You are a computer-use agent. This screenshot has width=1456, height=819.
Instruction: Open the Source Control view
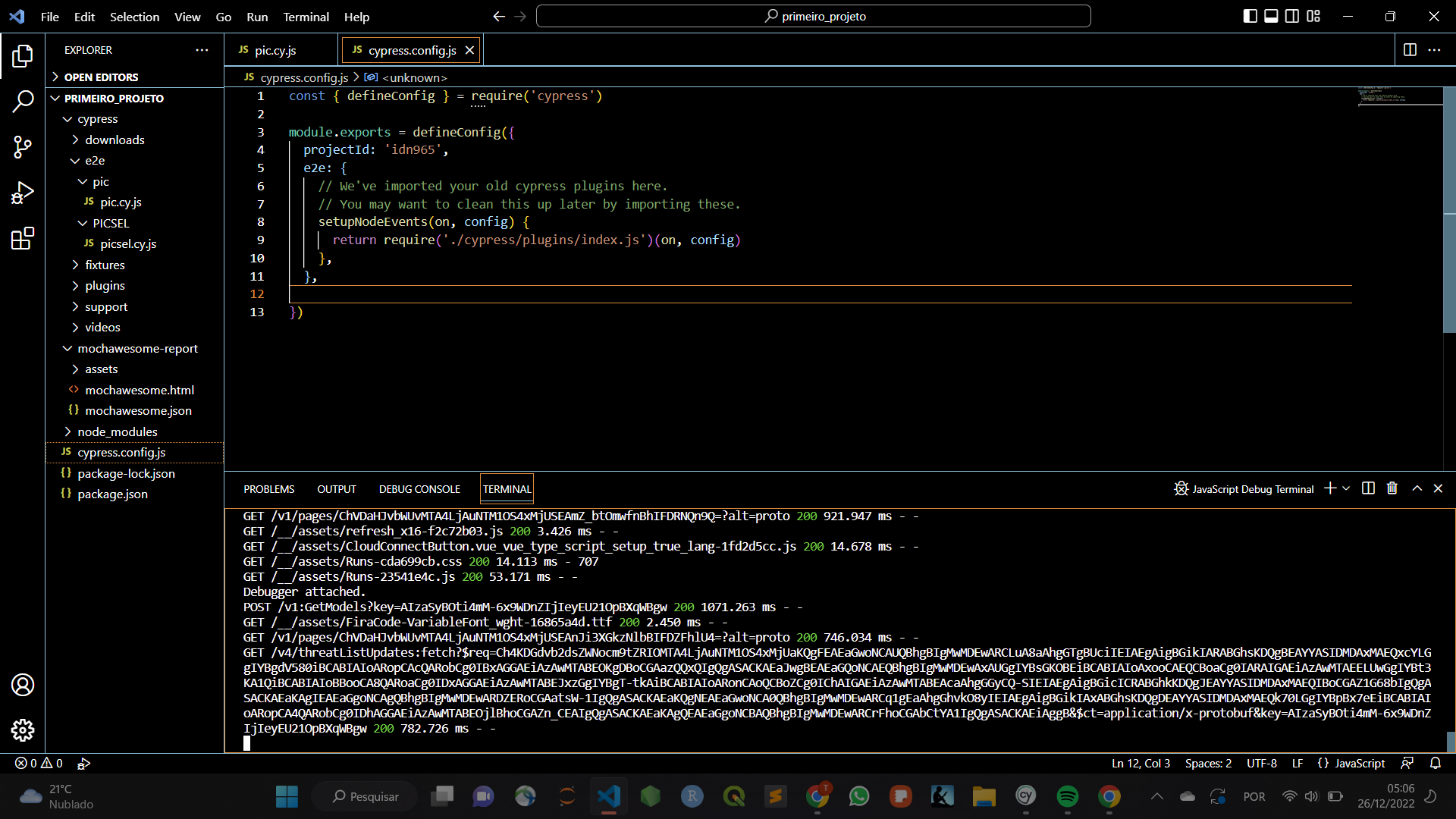(x=23, y=147)
